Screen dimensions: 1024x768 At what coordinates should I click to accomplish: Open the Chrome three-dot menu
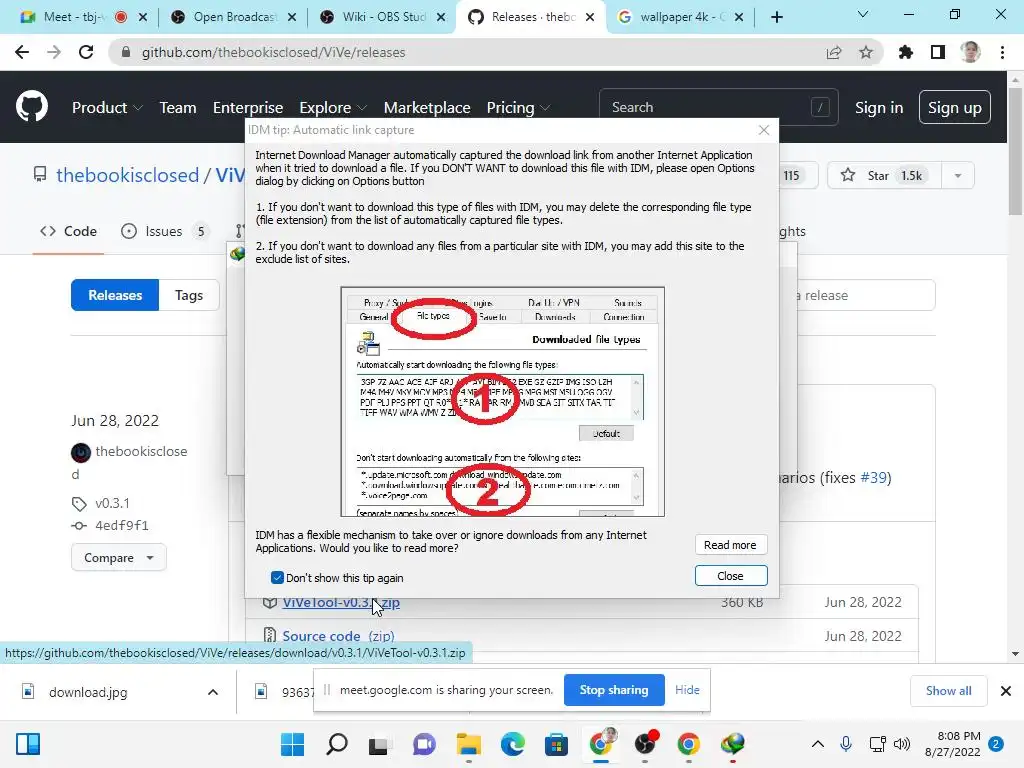[1002, 52]
